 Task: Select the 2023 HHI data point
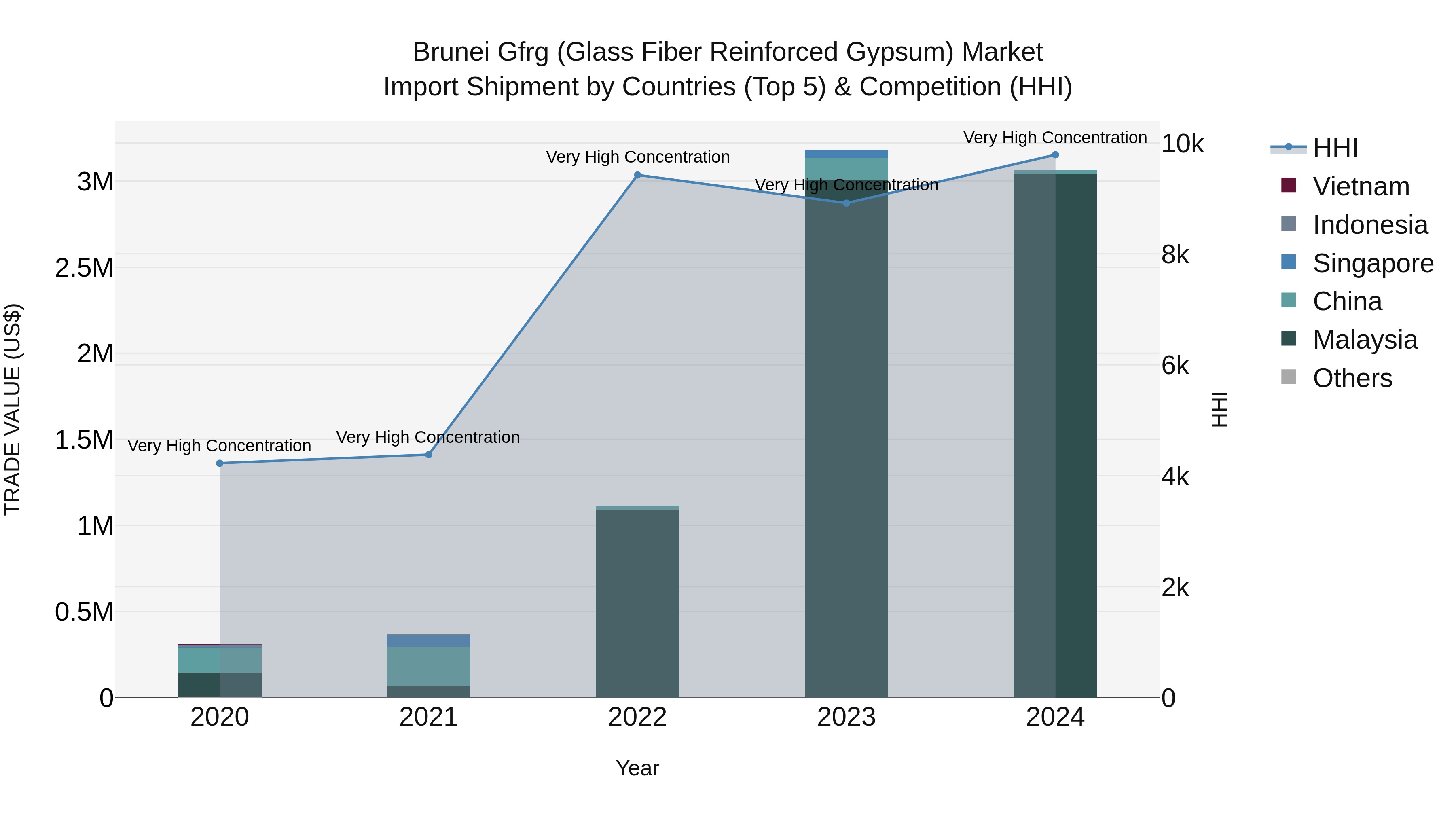pyautogui.click(x=847, y=203)
